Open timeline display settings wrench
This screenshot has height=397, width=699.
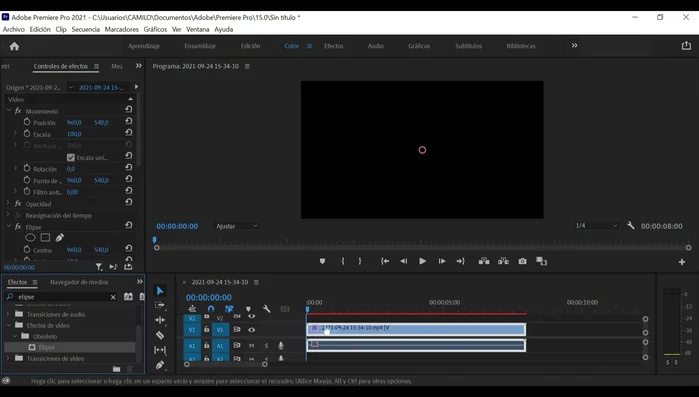[x=267, y=309]
